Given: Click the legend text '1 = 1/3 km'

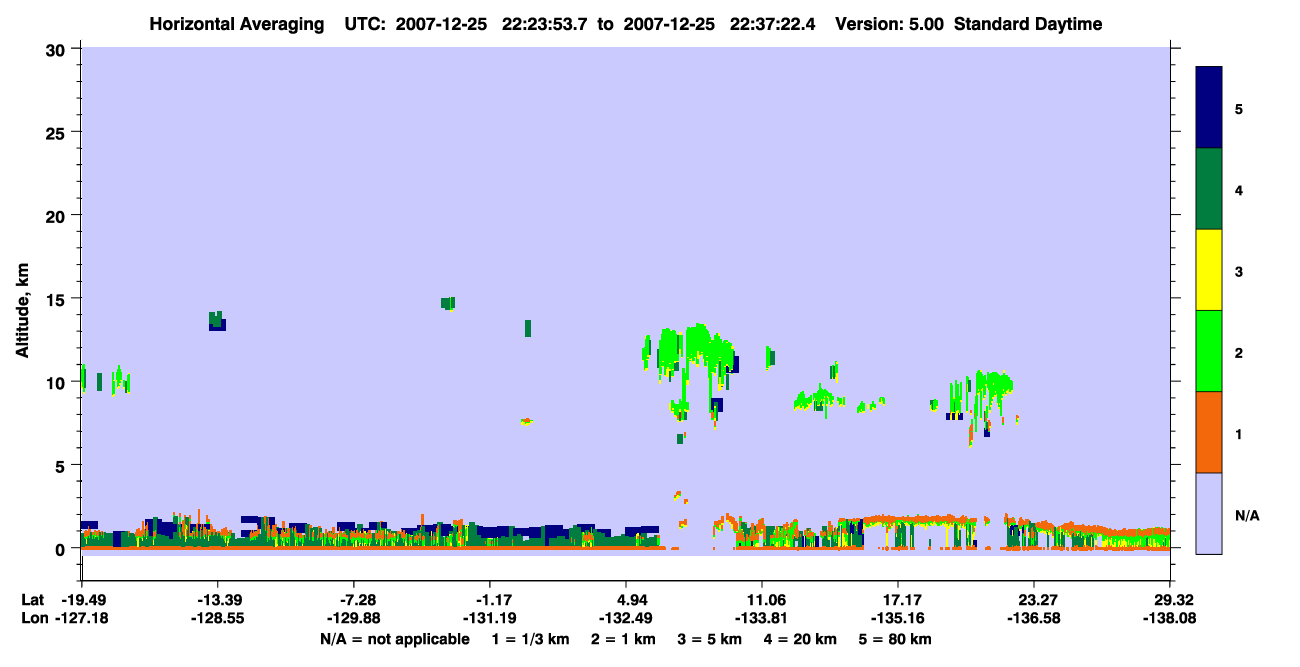Looking at the screenshot, I should [x=530, y=639].
